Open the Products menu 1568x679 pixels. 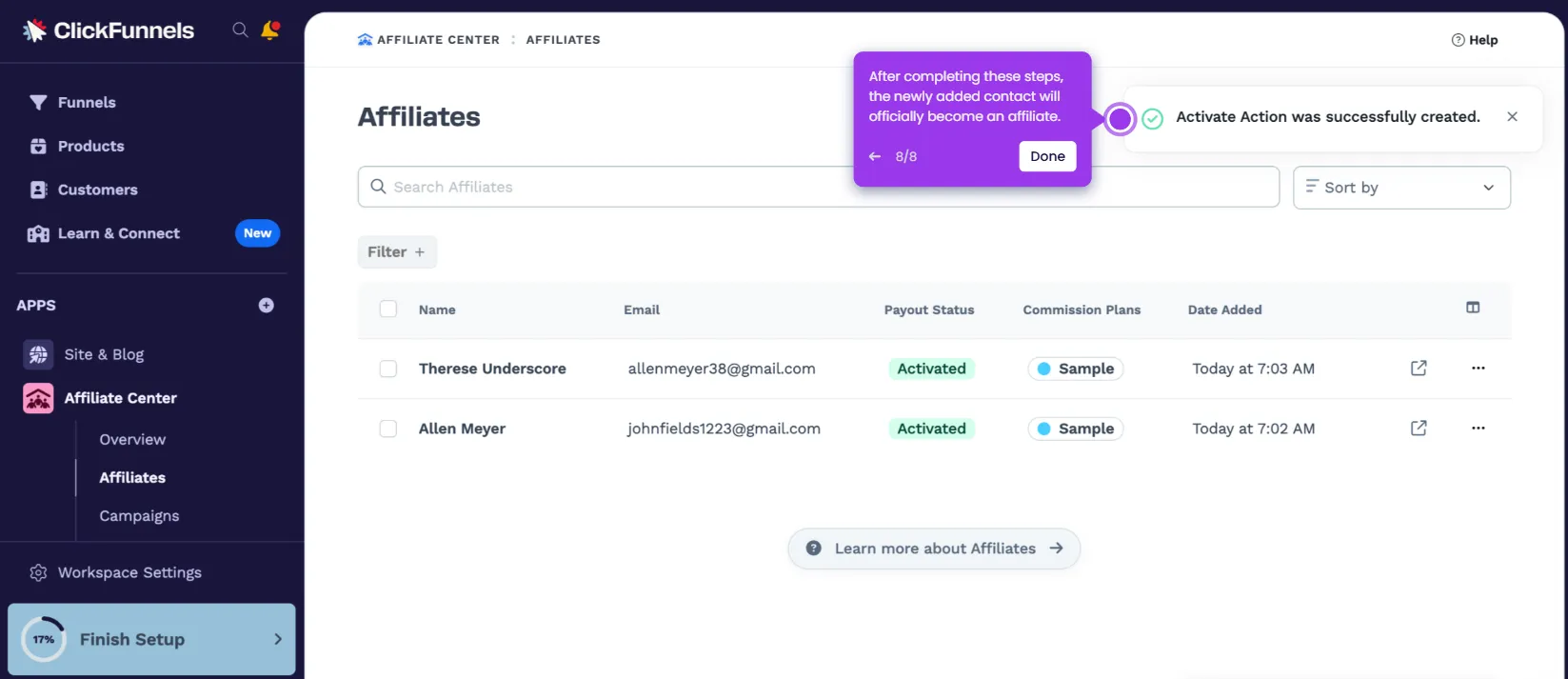[91, 146]
